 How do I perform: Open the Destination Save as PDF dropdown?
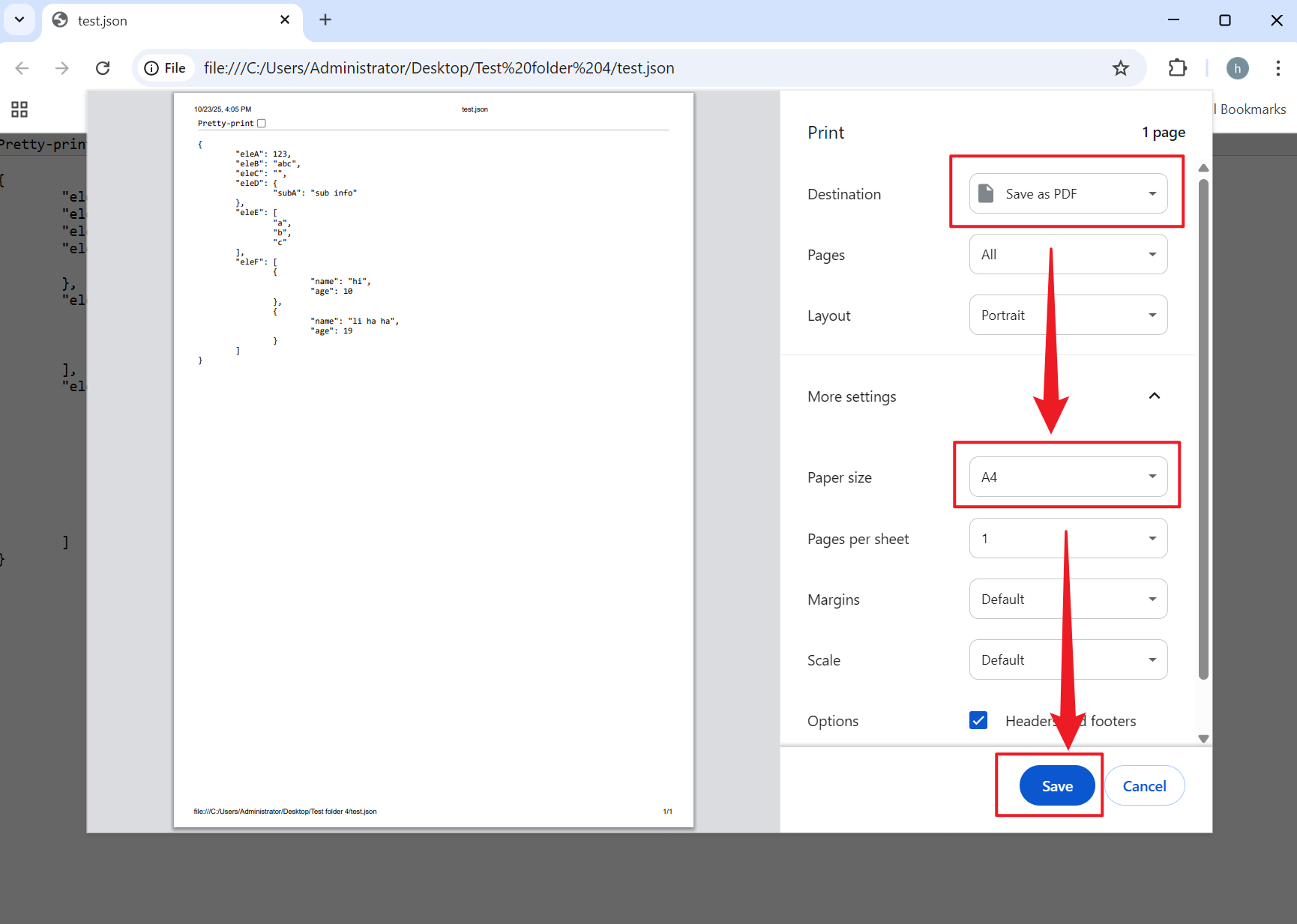[x=1068, y=194]
